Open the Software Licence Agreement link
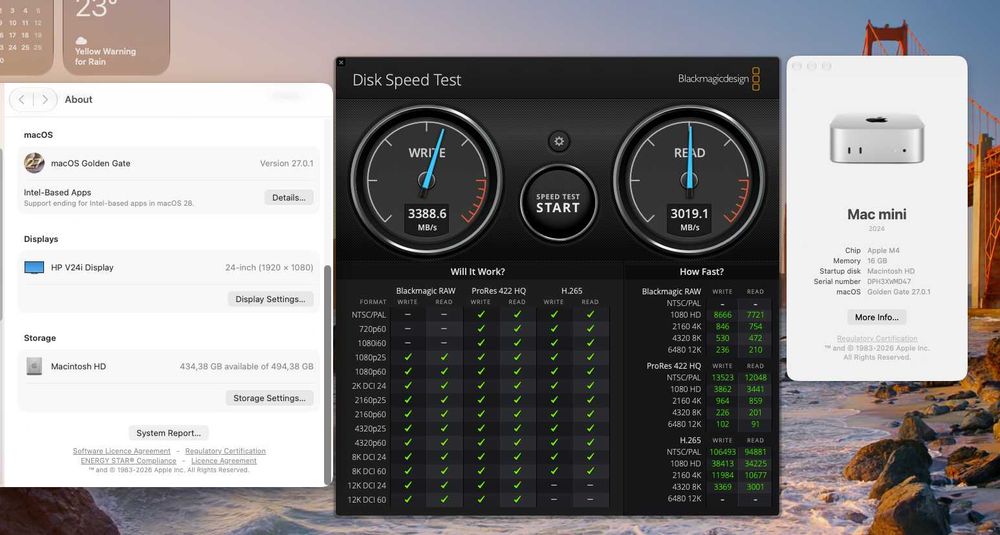 (122, 451)
